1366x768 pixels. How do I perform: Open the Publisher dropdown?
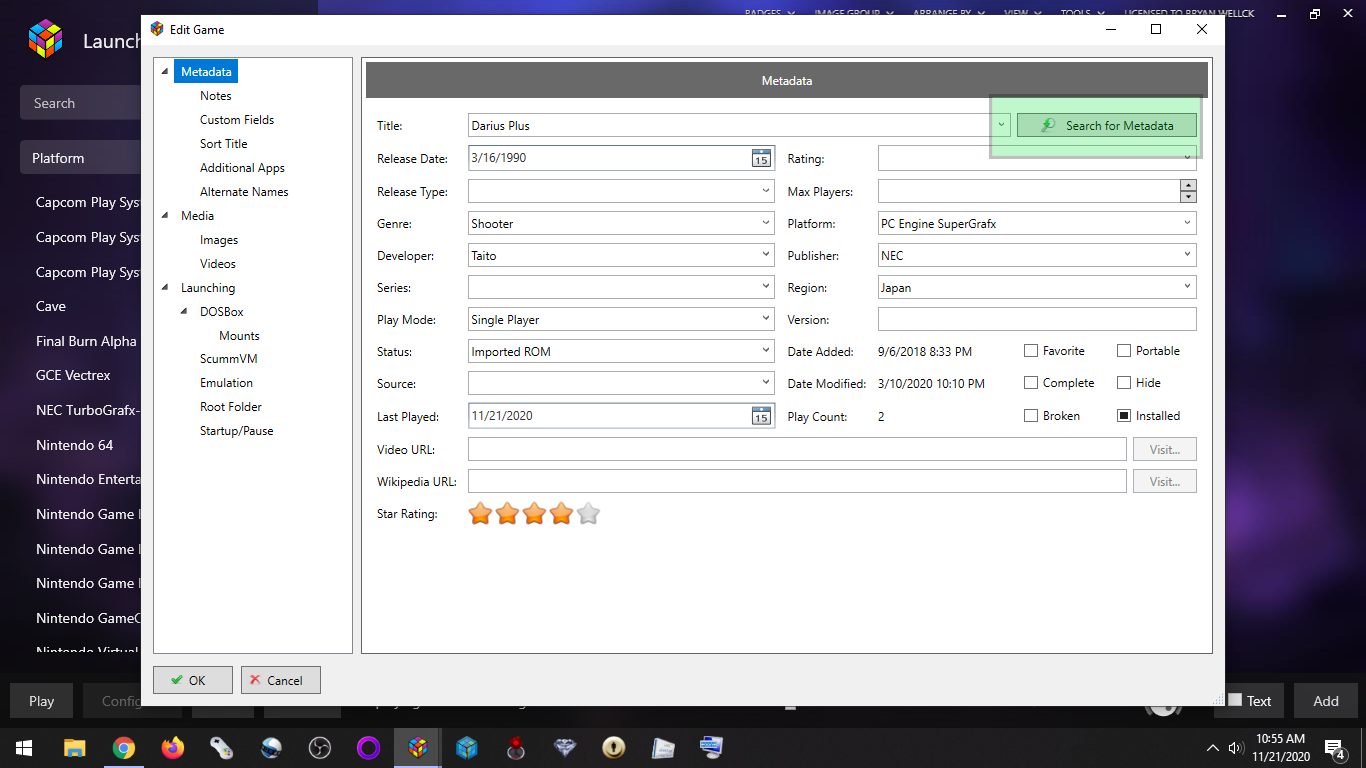click(1188, 255)
